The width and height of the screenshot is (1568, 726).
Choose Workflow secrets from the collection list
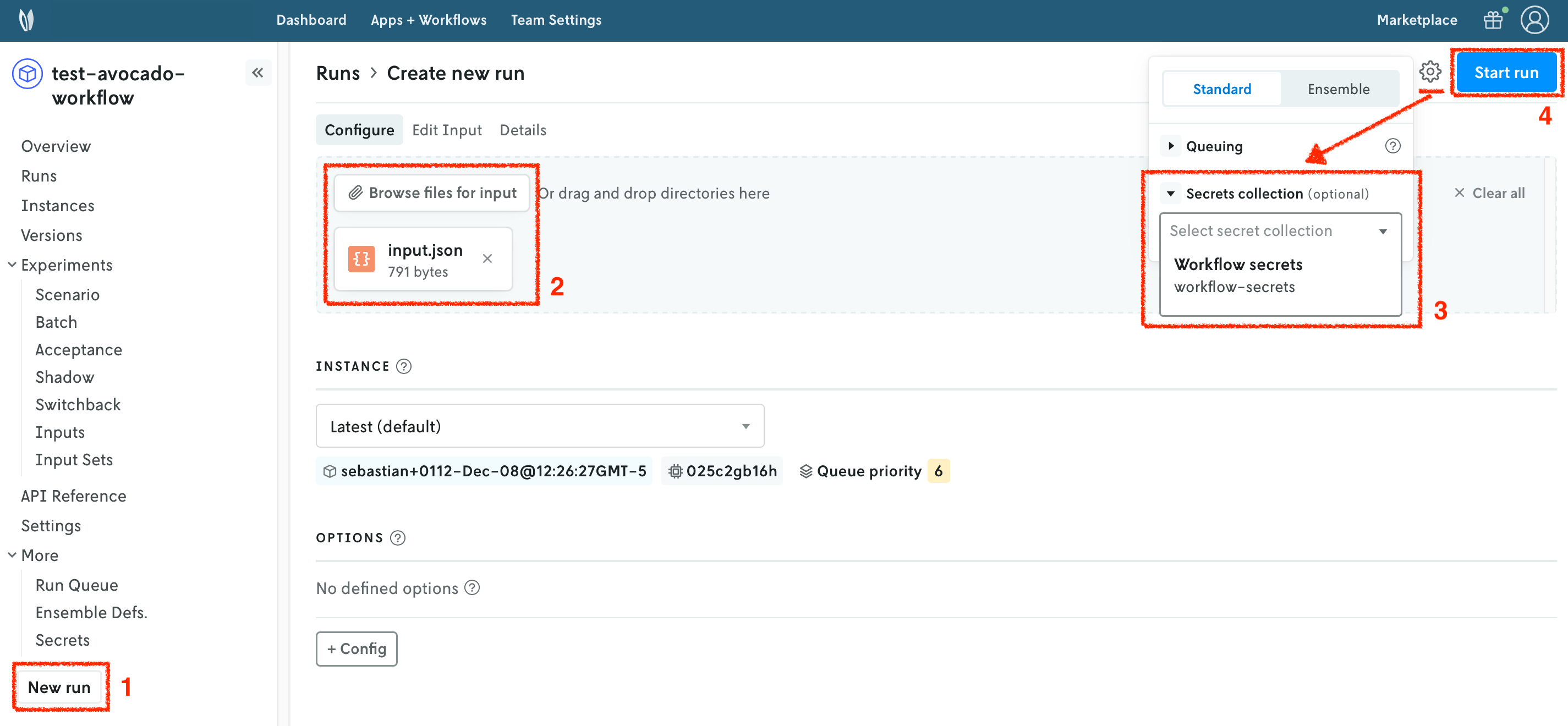point(1237,274)
